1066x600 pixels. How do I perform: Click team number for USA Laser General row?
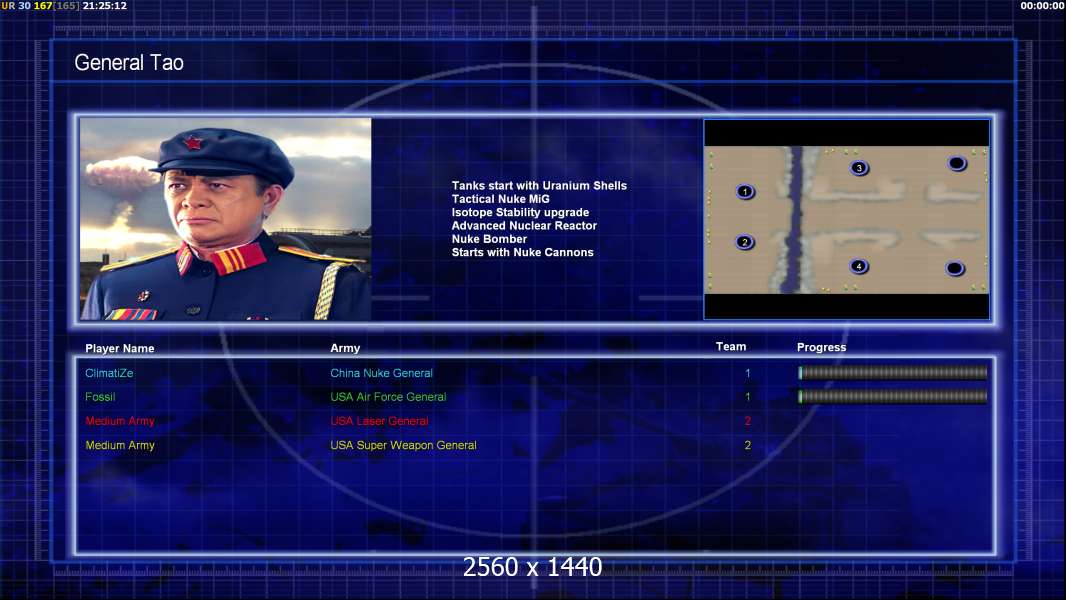coord(747,421)
